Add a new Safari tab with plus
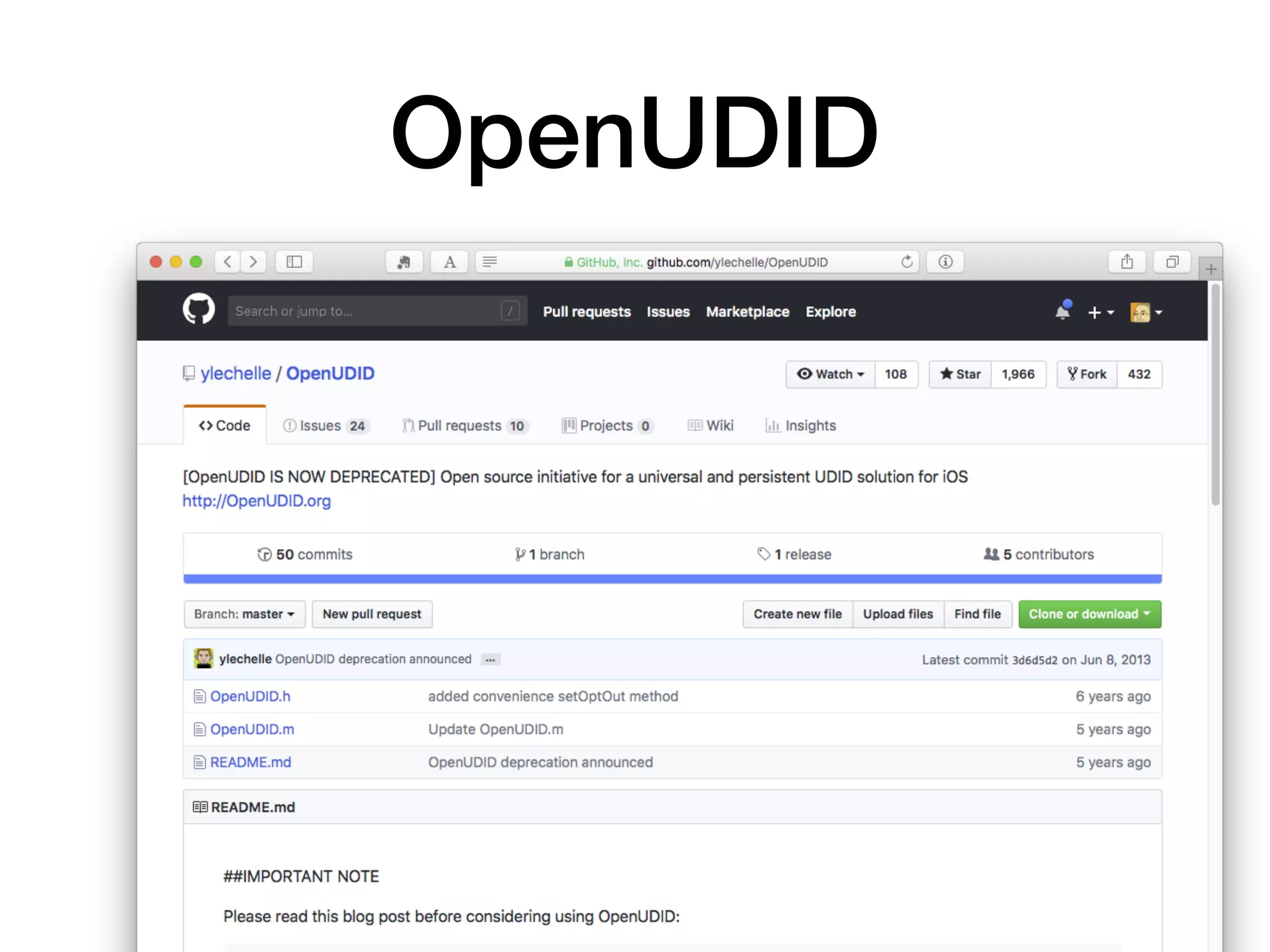Screen dimensions: 1270x952 pos(1210,269)
